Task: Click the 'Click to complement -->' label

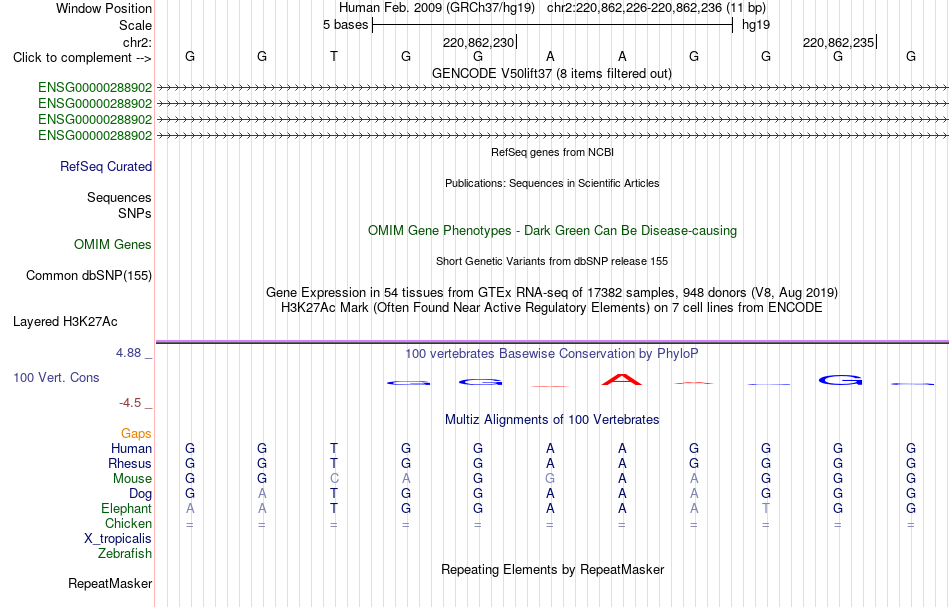Action: [x=82, y=58]
